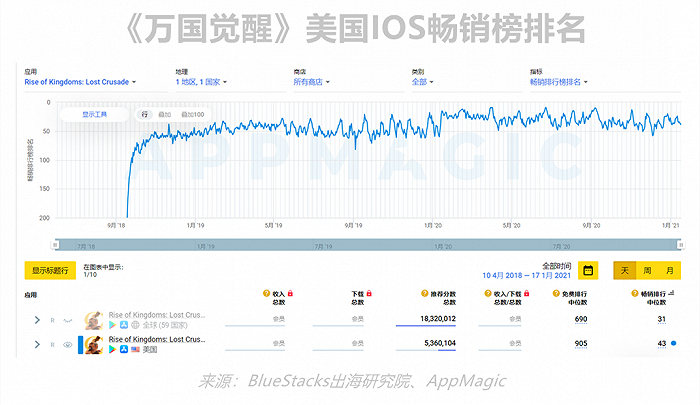The width and height of the screenshot is (700, 405).
Task: Expand the 全球 (59 国家) app row
Action: [37, 320]
